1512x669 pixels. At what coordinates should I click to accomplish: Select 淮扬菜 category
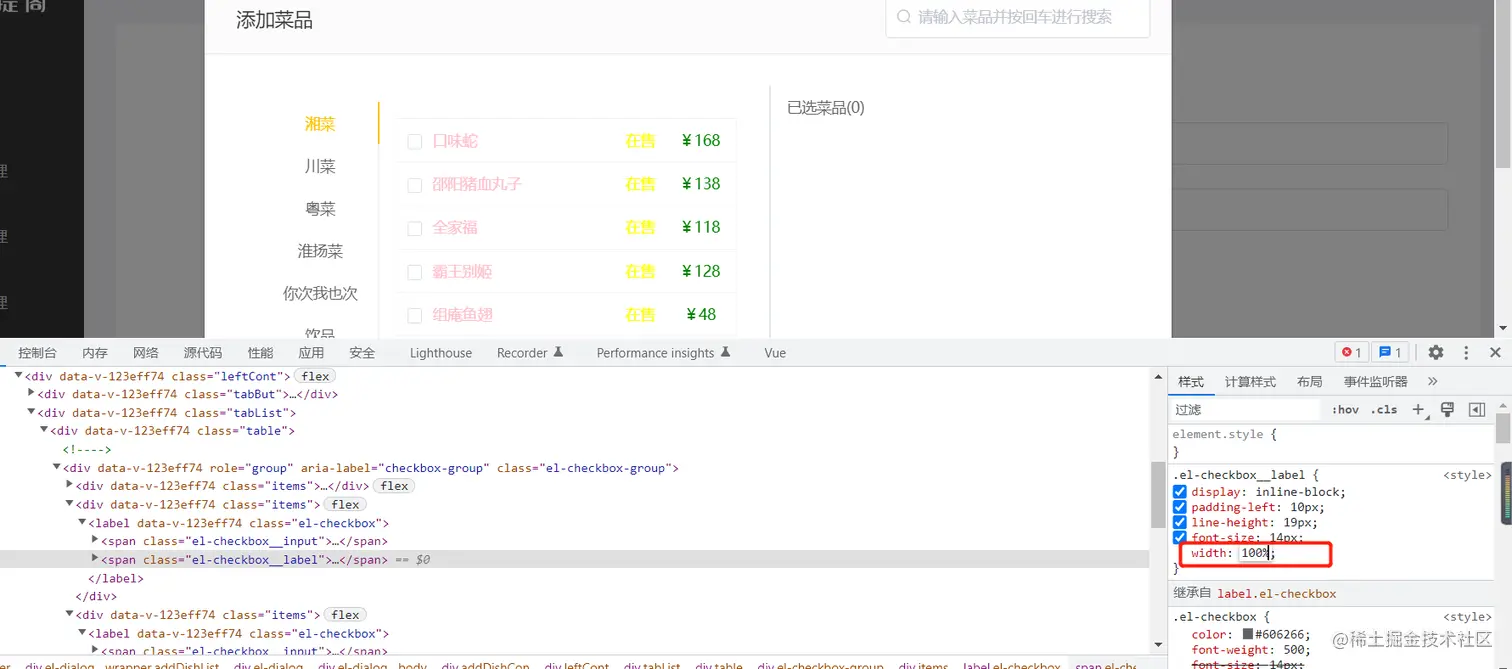point(320,251)
